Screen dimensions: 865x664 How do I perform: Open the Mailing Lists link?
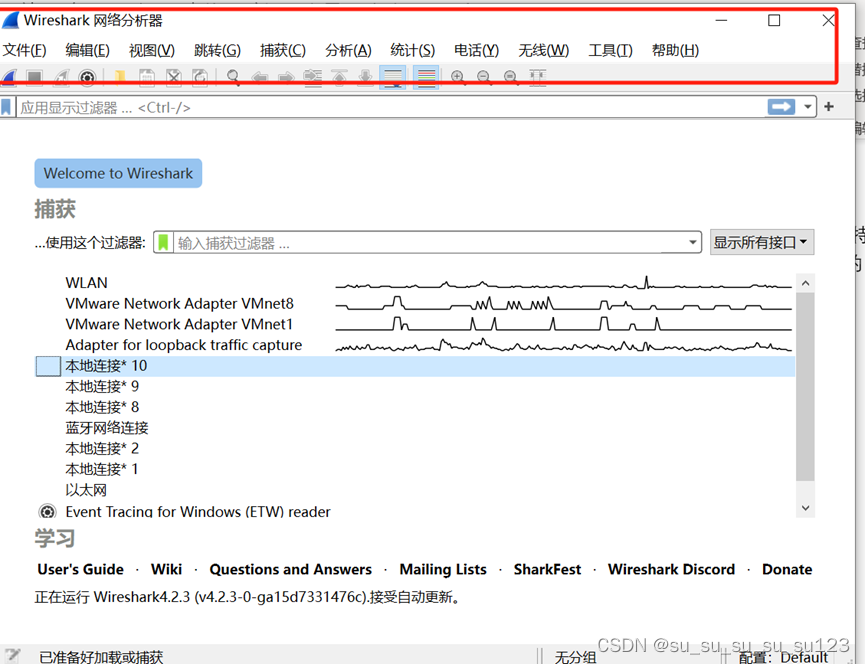click(x=443, y=569)
